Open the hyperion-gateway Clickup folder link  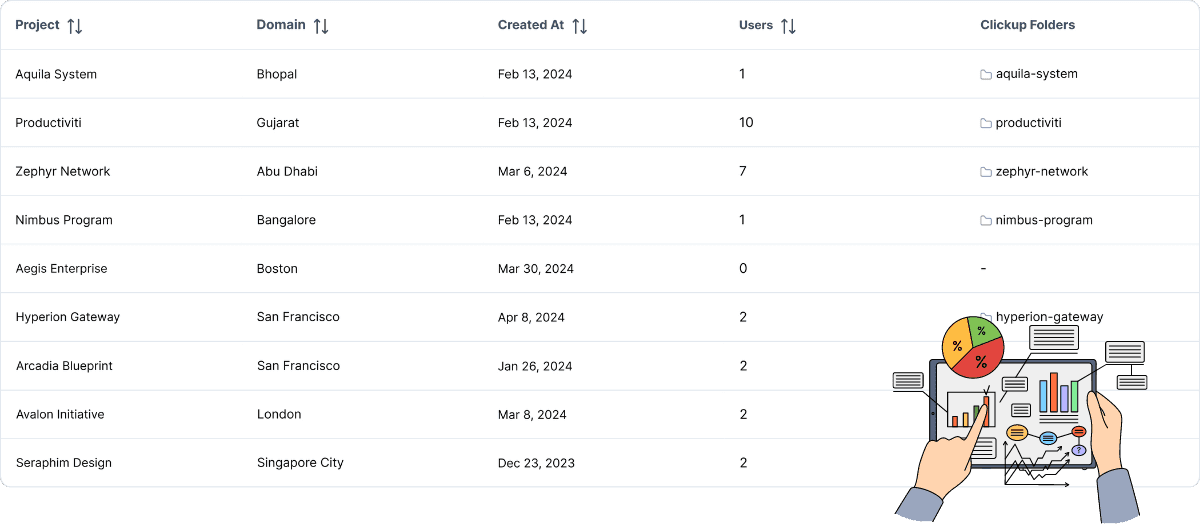coord(1049,317)
